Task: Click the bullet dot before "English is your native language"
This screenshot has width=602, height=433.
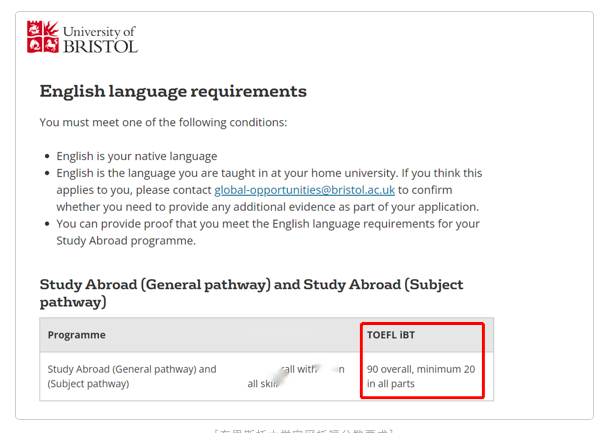Action: pyautogui.click(x=46, y=157)
